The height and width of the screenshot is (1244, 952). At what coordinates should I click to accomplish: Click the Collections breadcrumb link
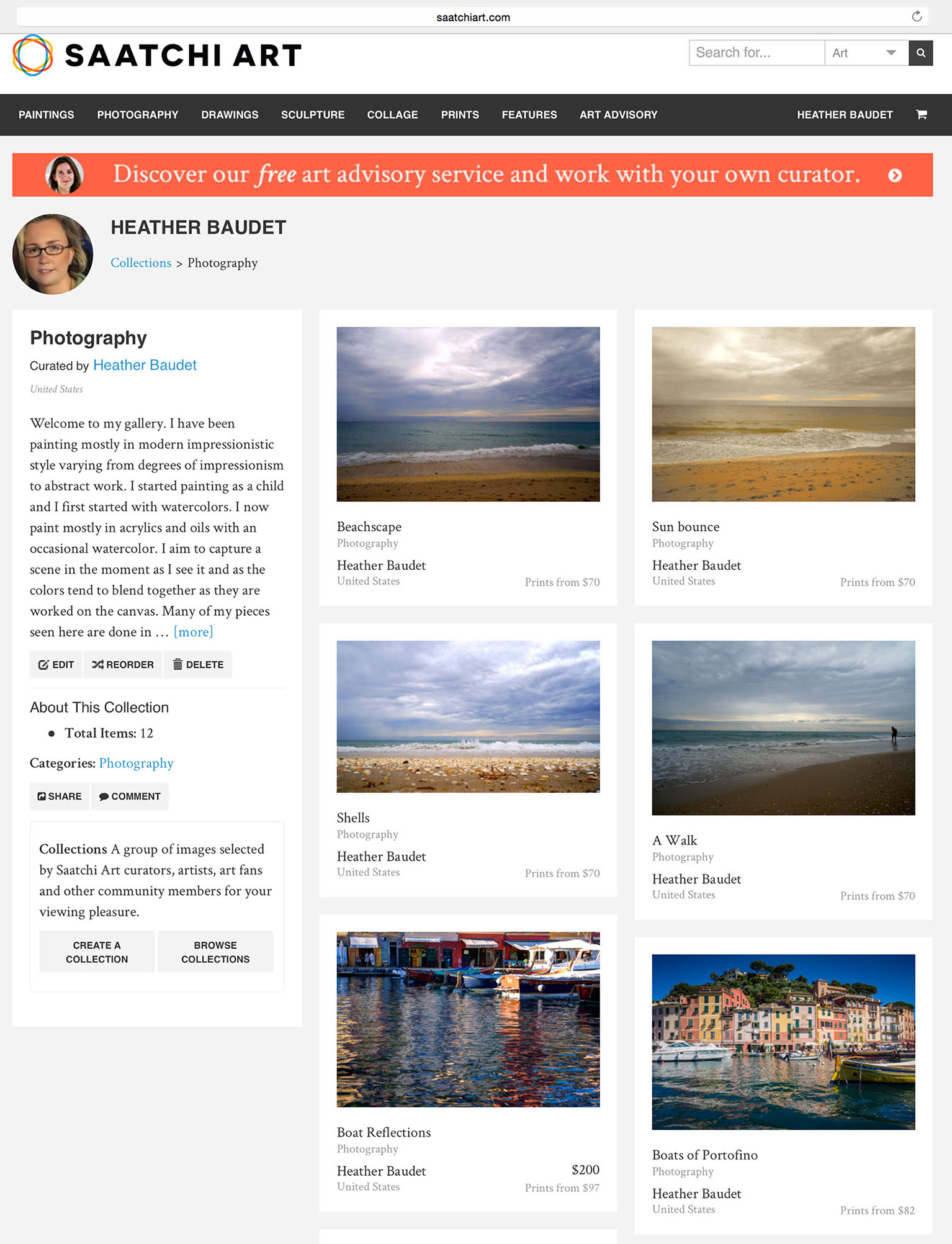pos(141,263)
